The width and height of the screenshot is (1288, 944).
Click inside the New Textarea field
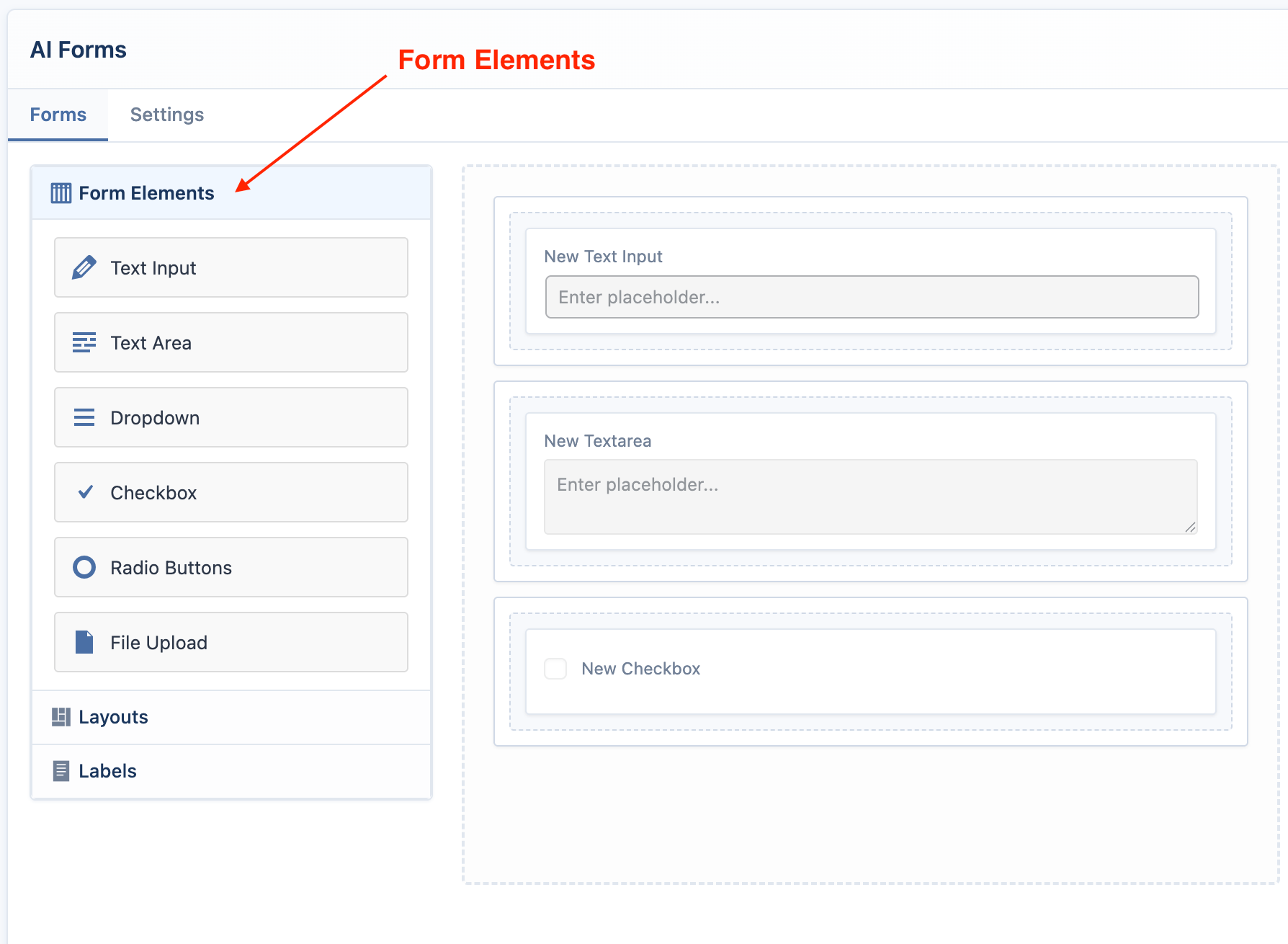(870, 497)
